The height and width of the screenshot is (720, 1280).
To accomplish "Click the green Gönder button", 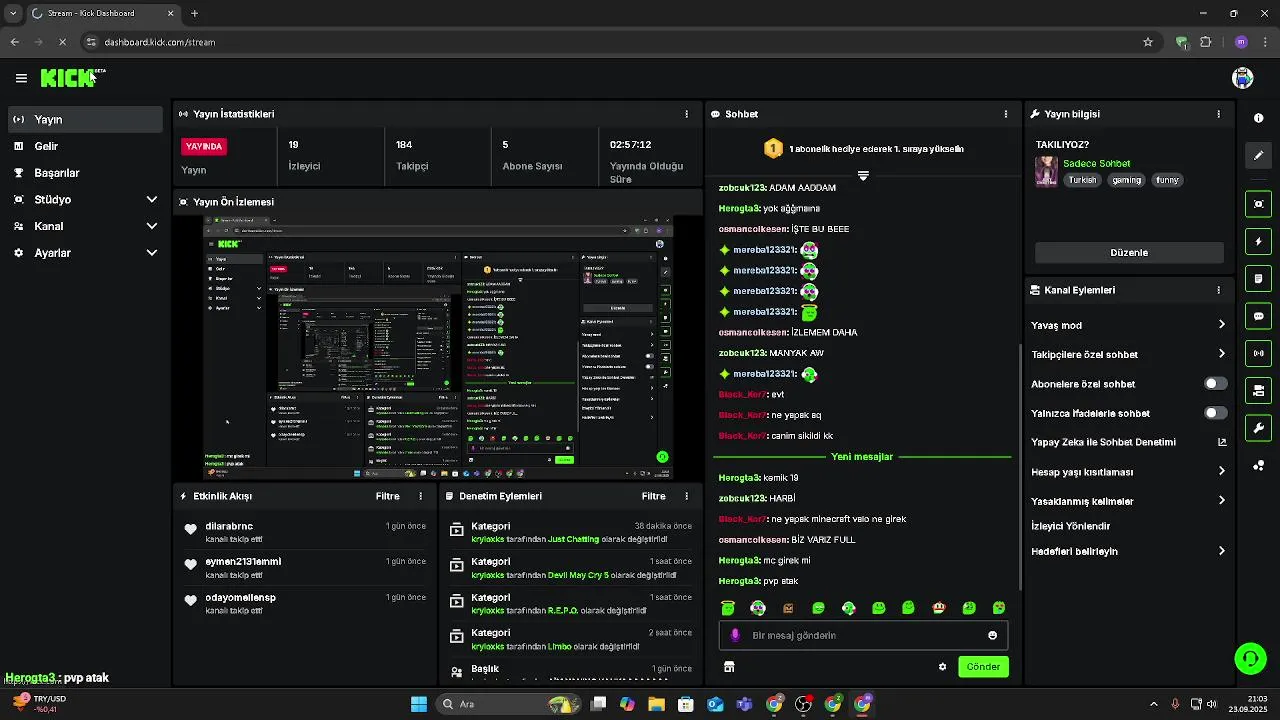I will [x=983, y=667].
